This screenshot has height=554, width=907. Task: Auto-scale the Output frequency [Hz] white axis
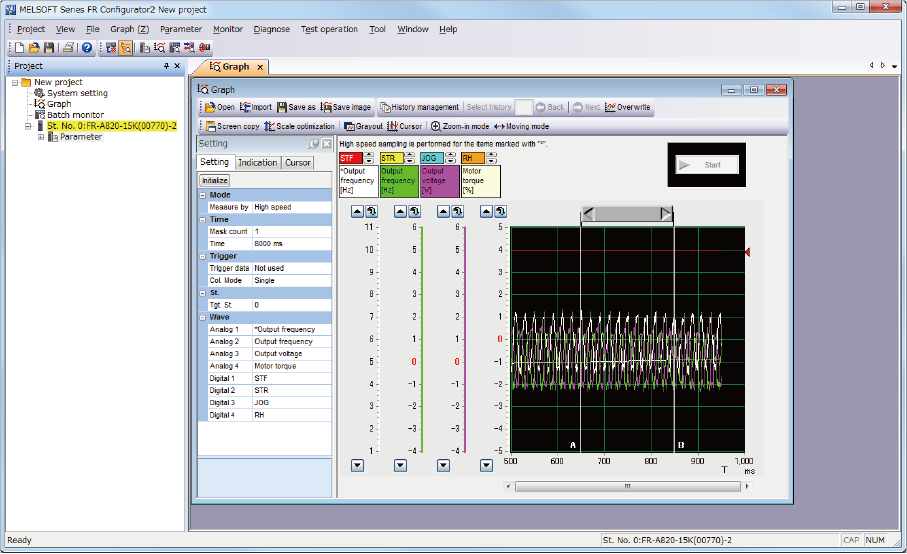click(371, 212)
